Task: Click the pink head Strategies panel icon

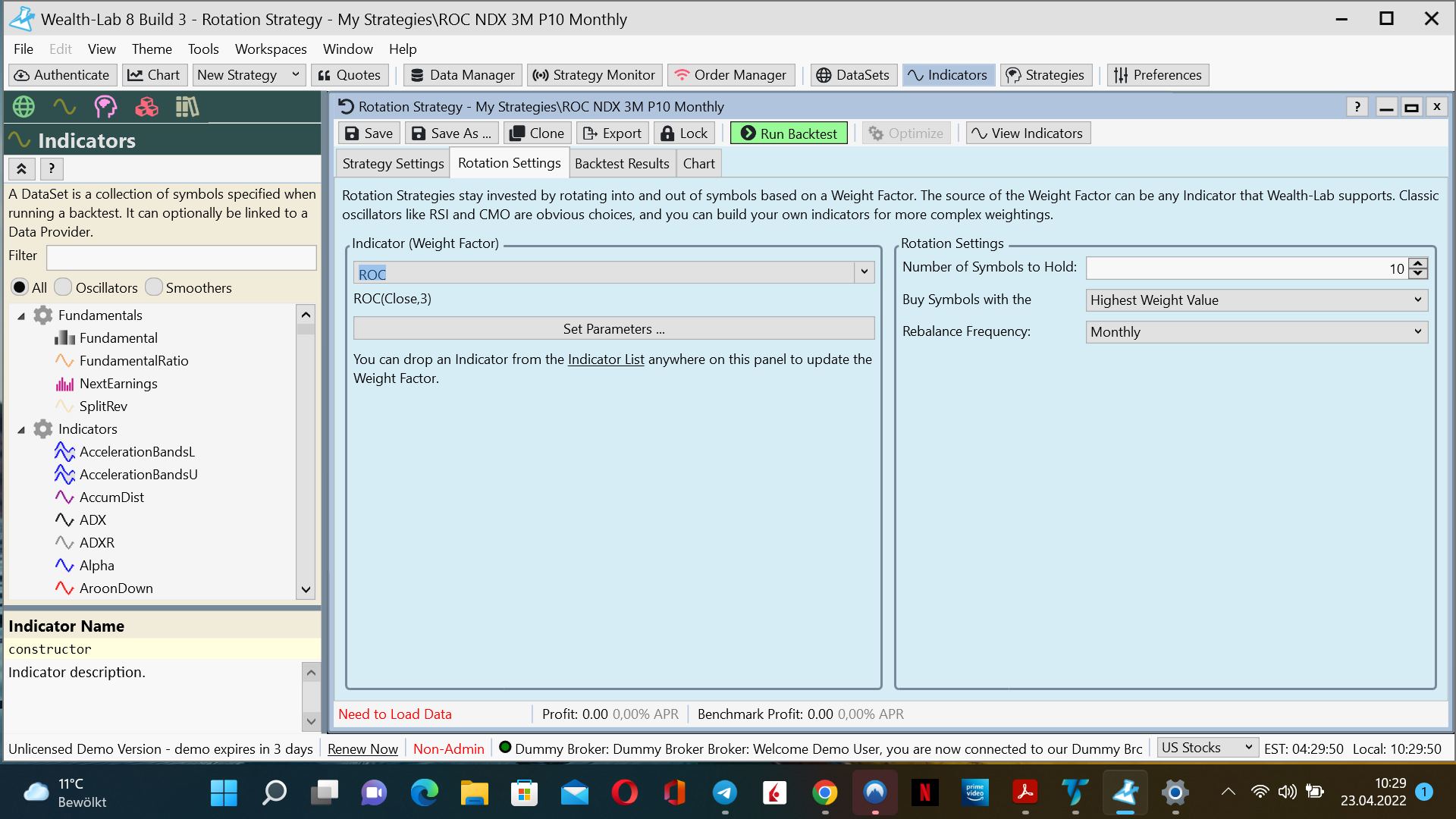Action: pyautogui.click(x=105, y=107)
